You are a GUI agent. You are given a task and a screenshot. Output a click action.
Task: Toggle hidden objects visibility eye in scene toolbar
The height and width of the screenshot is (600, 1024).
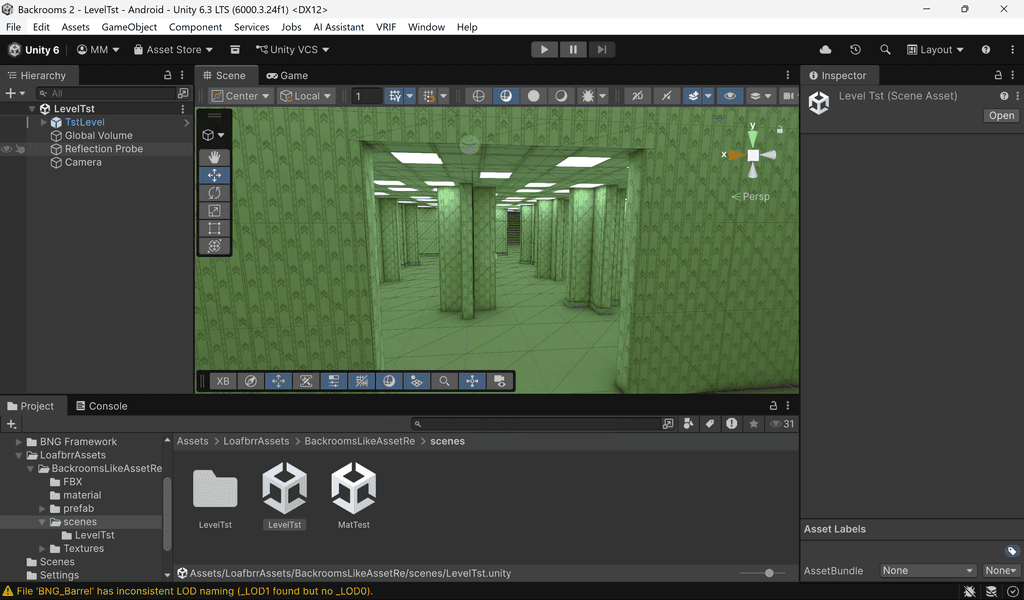[x=729, y=96]
